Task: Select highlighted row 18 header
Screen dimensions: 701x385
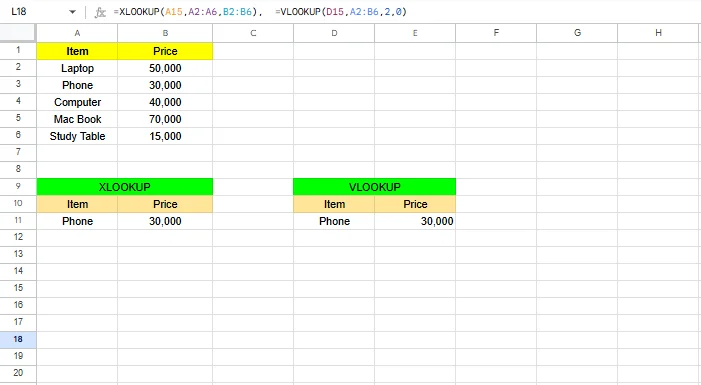Action: [18, 339]
